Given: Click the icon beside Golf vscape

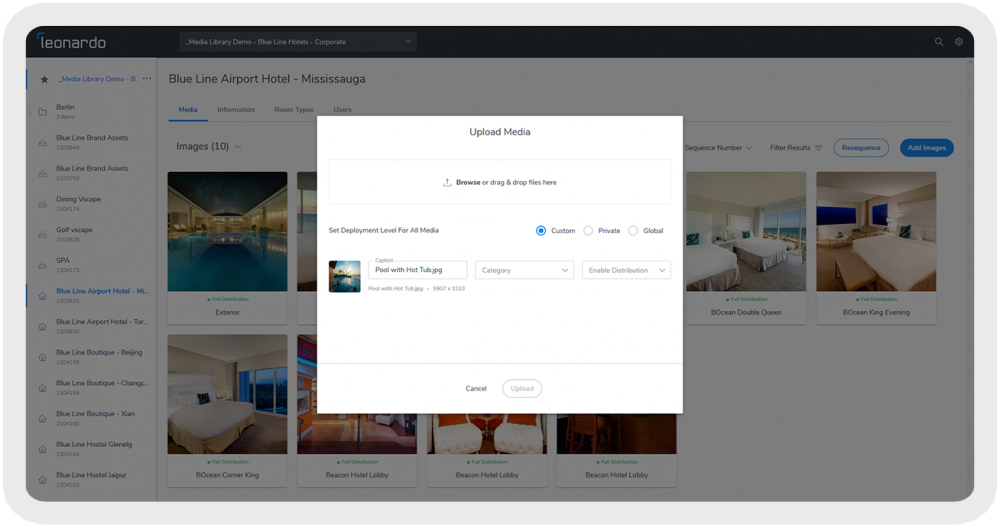Looking at the screenshot, I should tap(43, 235).
